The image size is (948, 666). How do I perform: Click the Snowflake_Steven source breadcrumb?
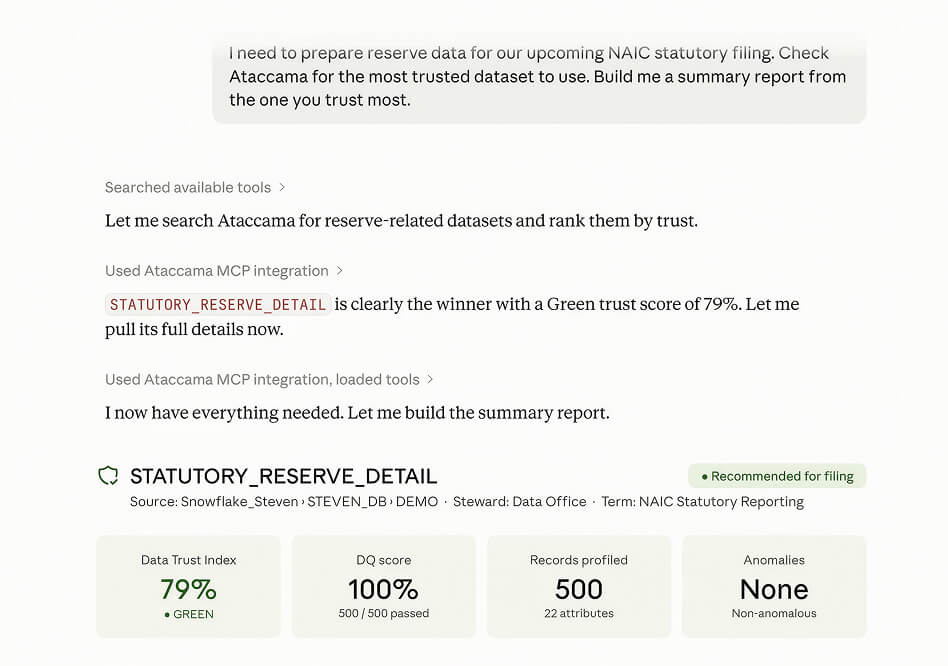(239, 502)
